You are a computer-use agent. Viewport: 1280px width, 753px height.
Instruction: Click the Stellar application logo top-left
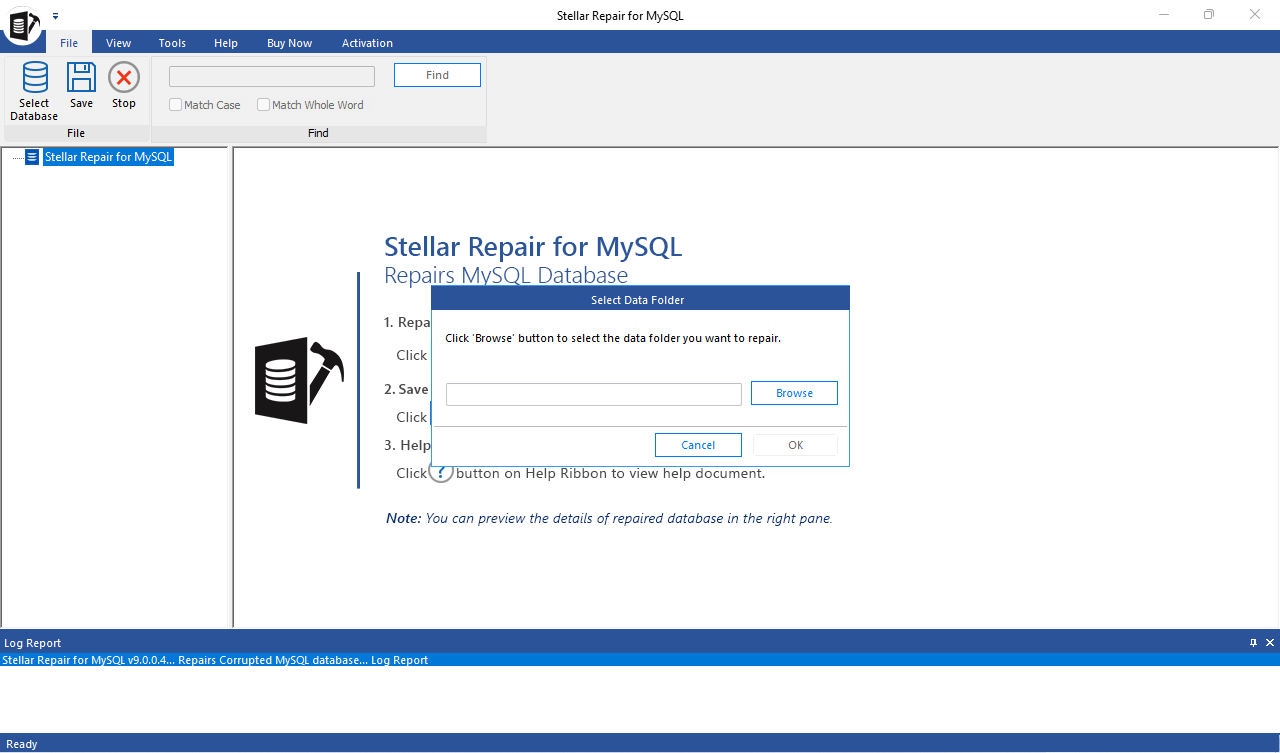point(22,26)
